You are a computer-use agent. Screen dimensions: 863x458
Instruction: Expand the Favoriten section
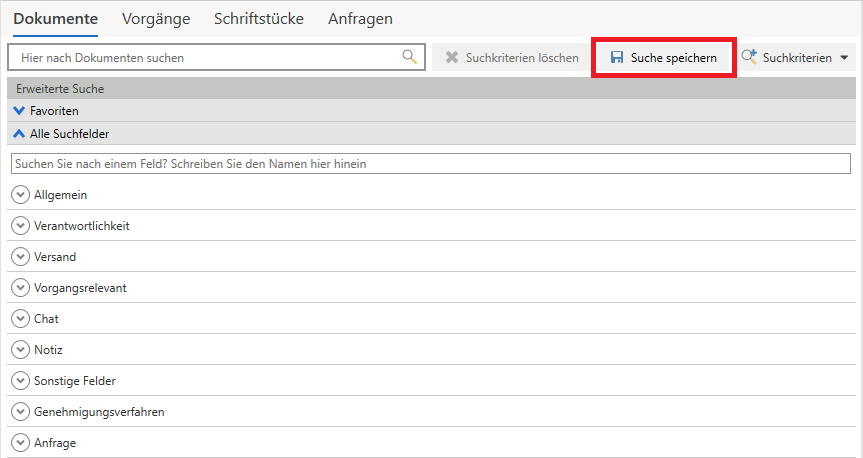[x=20, y=111]
